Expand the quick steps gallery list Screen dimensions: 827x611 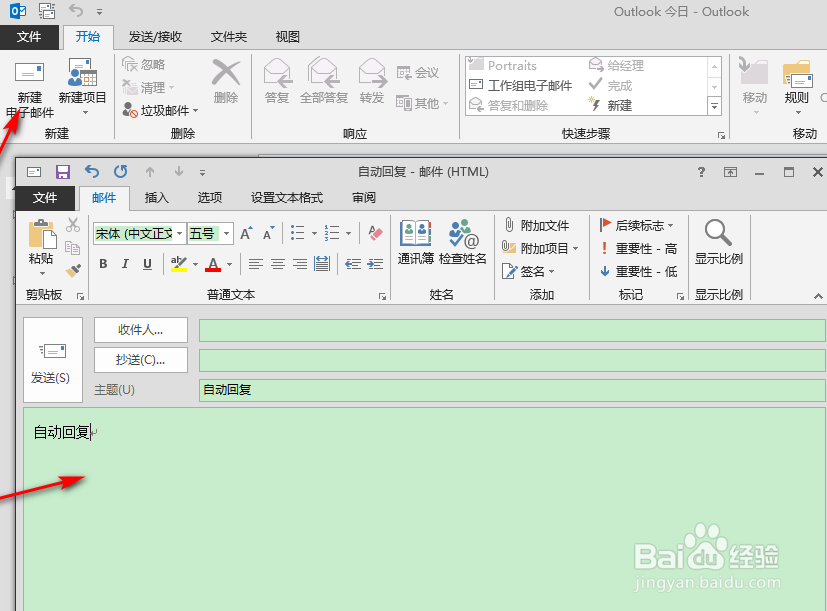pyautogui.click(x=714, y=106)
